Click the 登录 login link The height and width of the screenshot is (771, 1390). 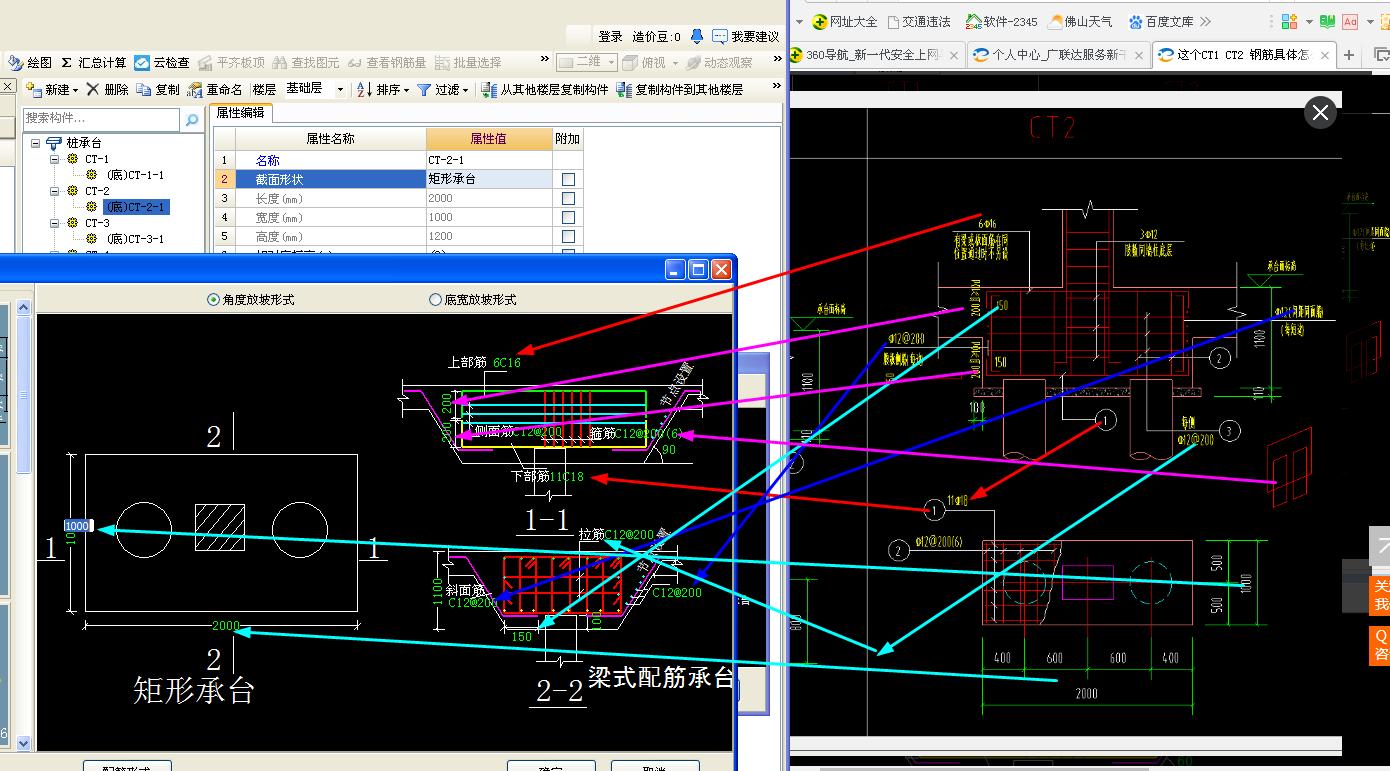tap(610, 36)
